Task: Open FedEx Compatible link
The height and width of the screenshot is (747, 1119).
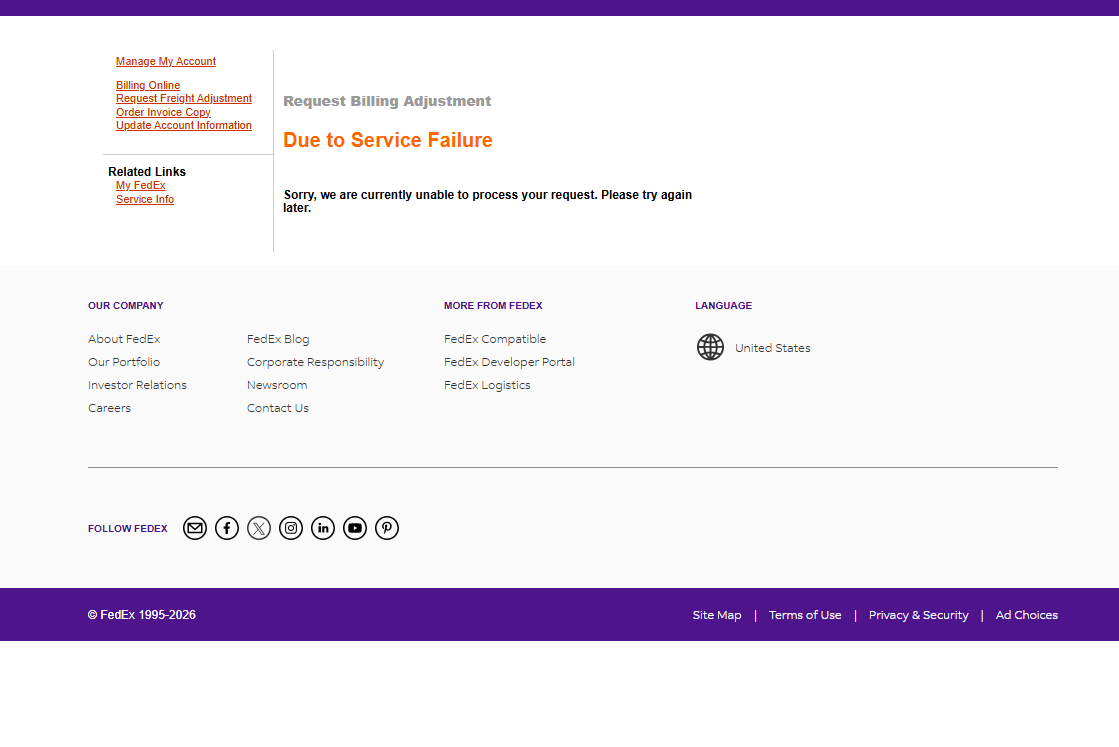Action: (495, 339)
